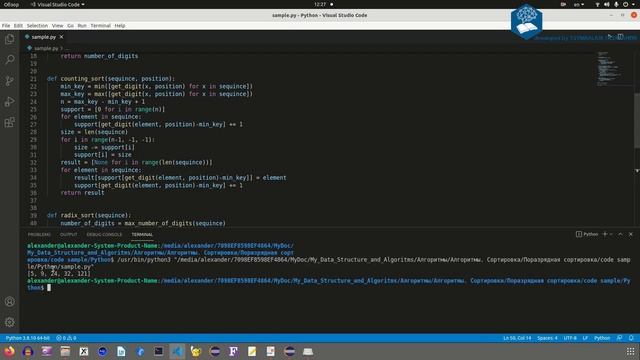Open the Search view in activity bar

pyautogui.click(x=9, y=60)
